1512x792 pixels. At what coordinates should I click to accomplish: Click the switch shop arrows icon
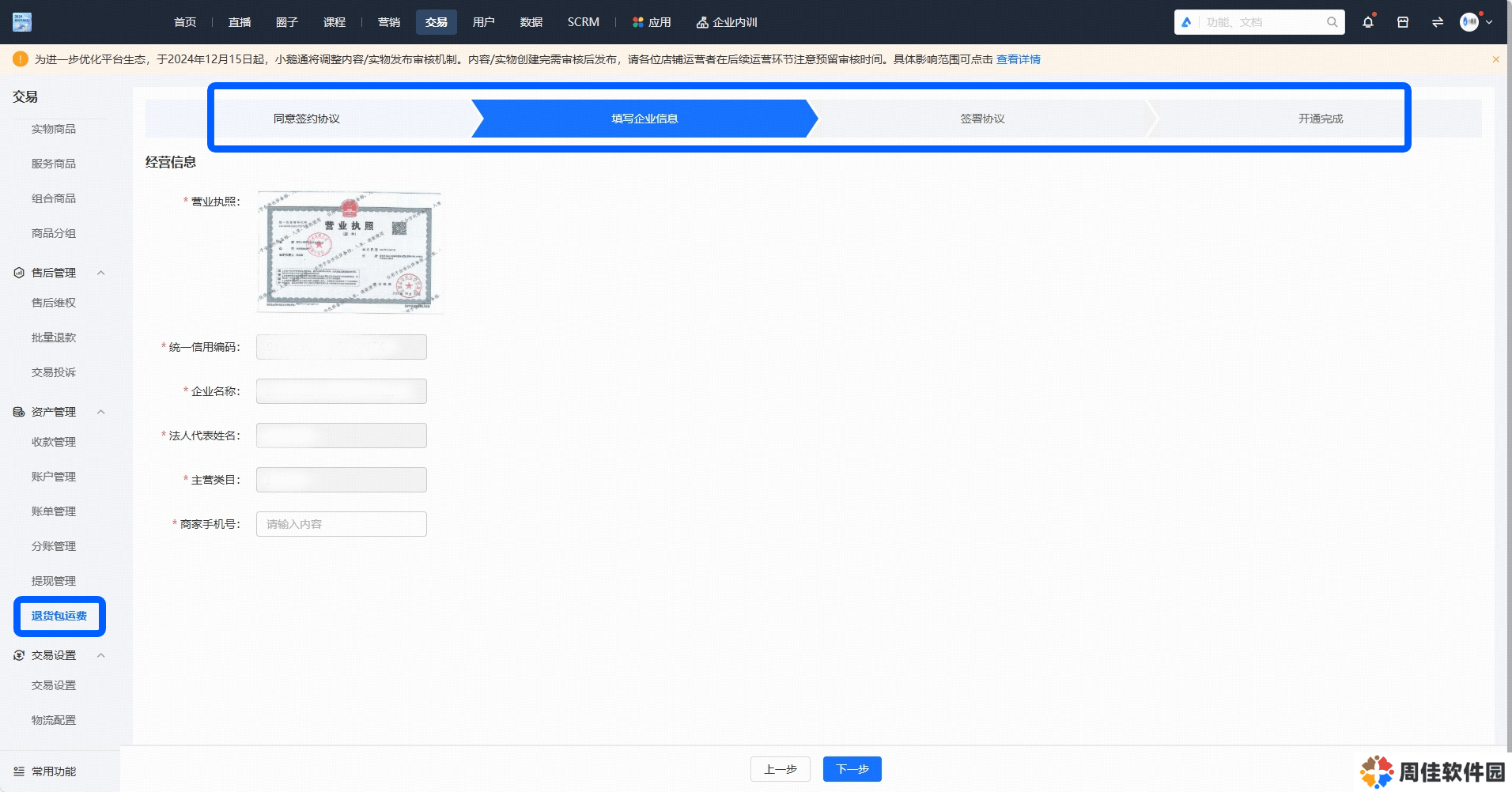(x=1438, y=22)
